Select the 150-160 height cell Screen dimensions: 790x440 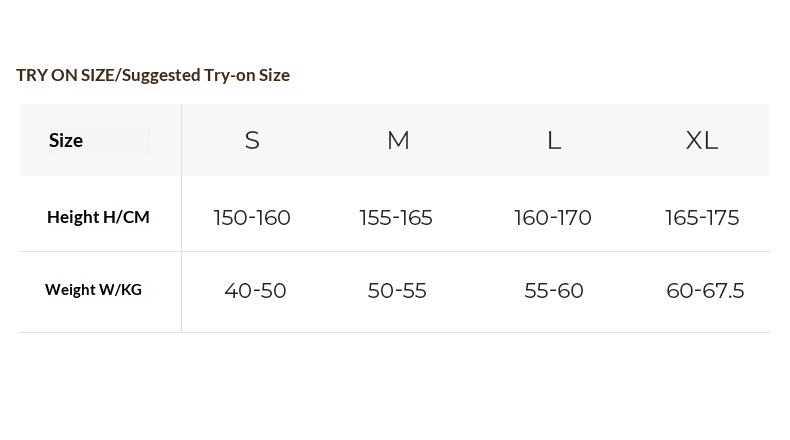click(252, 218)
